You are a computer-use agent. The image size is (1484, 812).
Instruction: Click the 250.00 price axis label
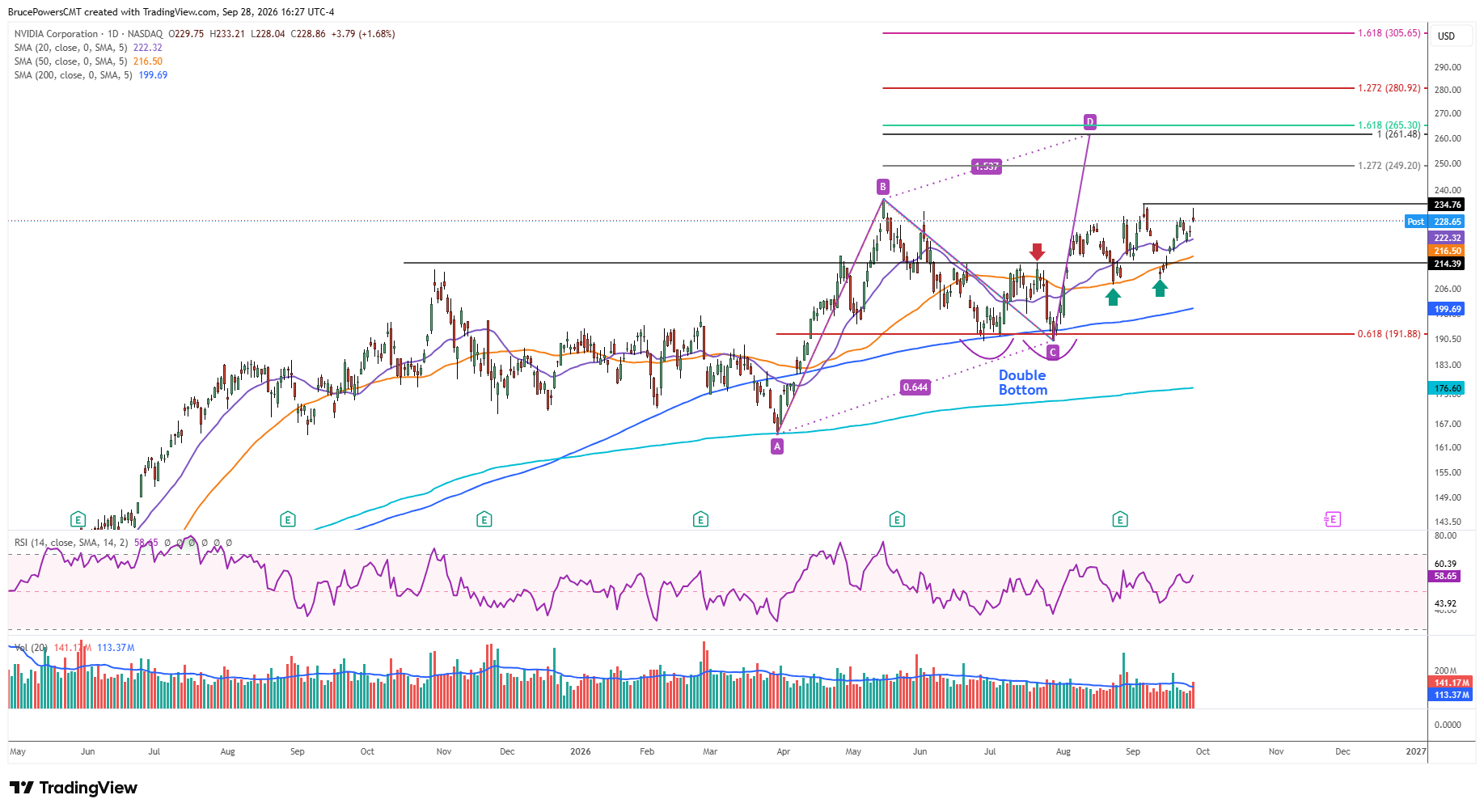point(1448,163)
